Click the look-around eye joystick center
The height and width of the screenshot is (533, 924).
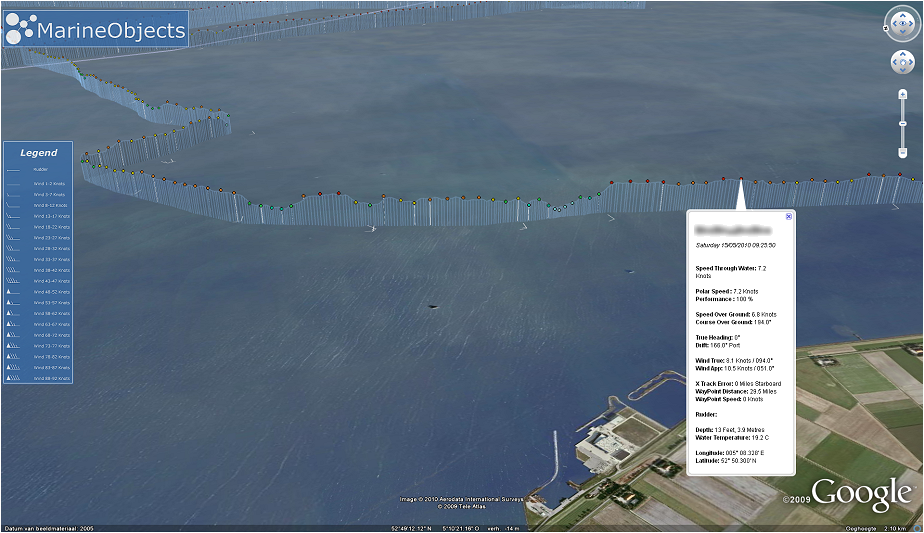902,24
